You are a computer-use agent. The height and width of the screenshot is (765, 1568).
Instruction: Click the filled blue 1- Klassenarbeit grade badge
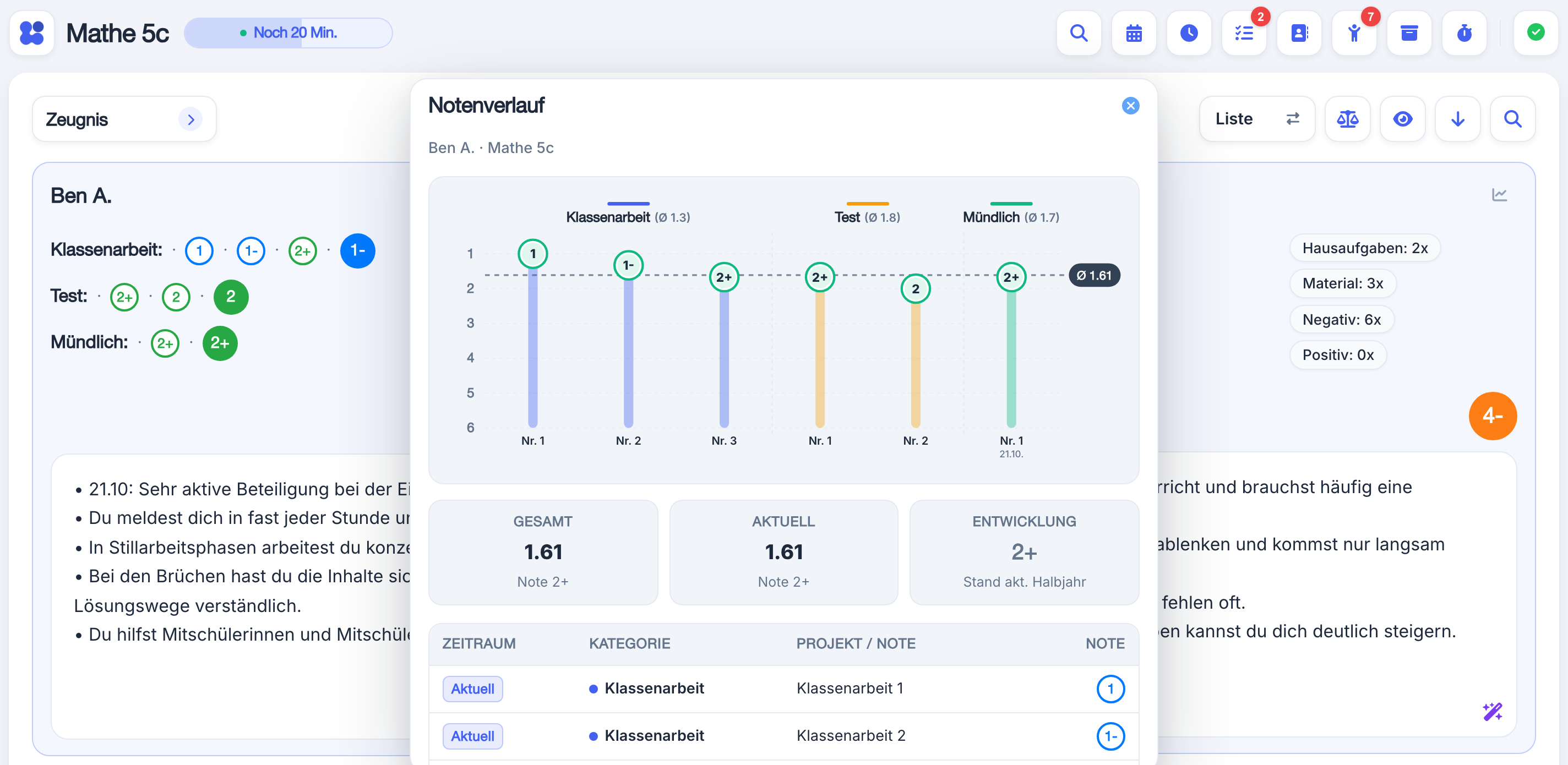click(357, 251)
